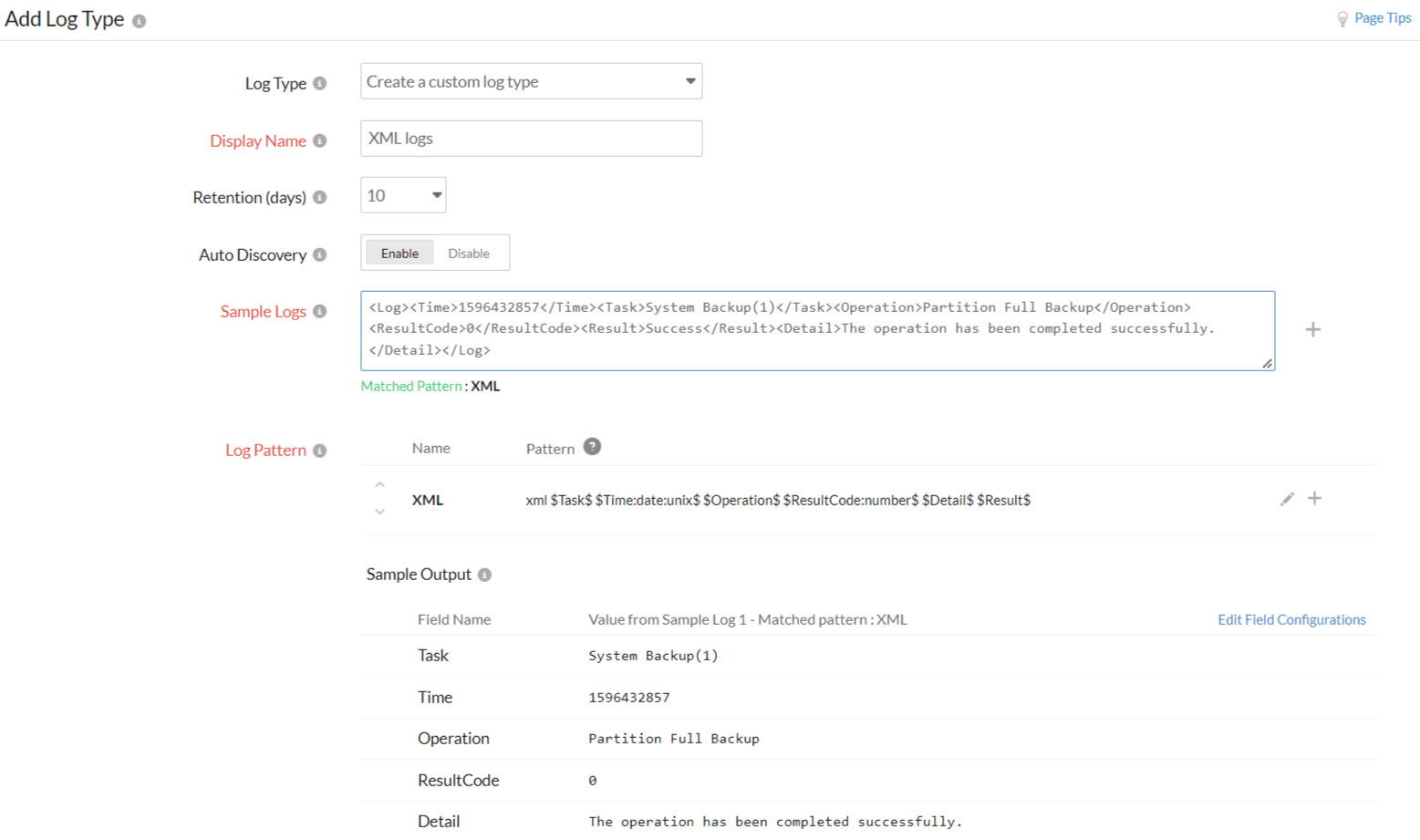
Task: Disable Auto Discovery
Action: coord(469,254)
